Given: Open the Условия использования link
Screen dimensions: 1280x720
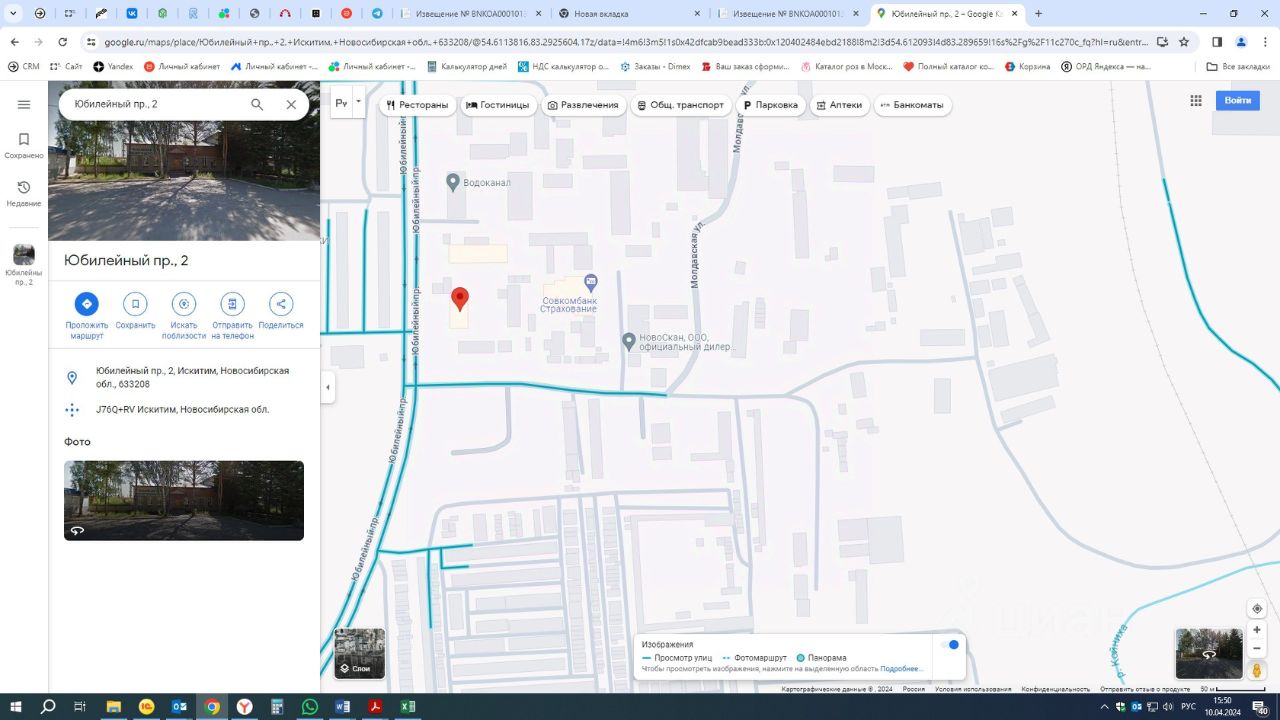Looking at the screenshot, I should [x=973, y=689].
